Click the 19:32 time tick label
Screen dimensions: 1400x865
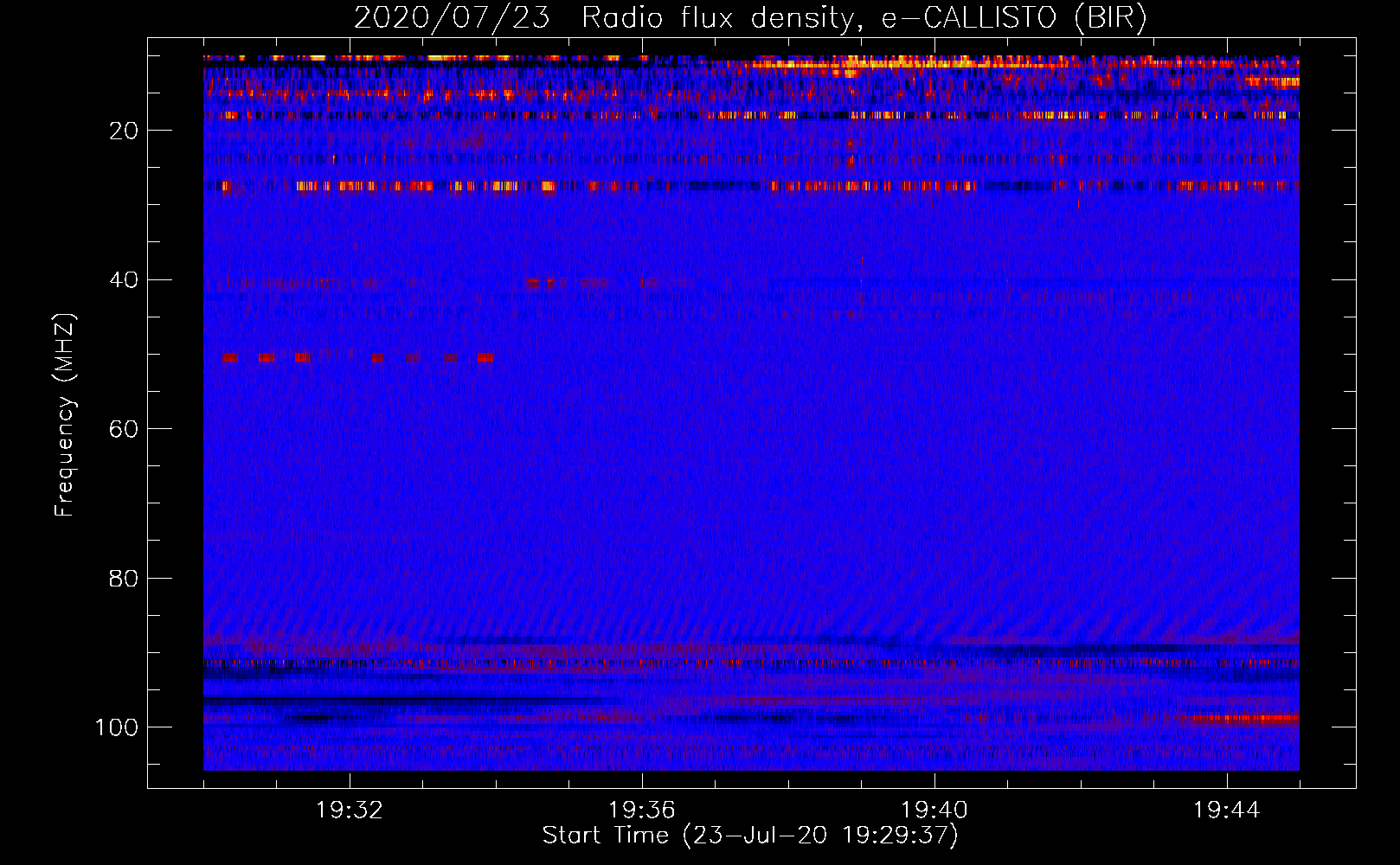pyautogui.click(x=350, y=811)
